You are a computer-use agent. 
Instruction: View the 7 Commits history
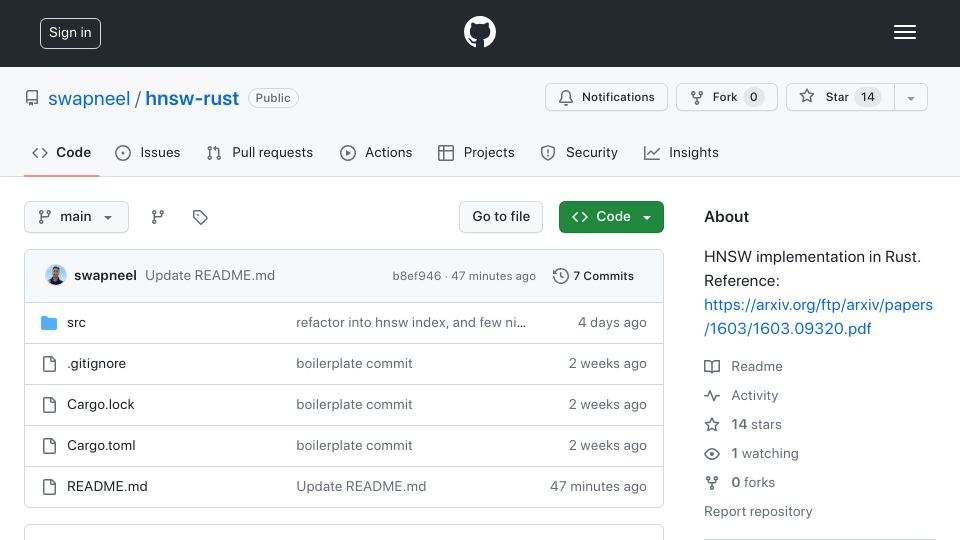593,276
